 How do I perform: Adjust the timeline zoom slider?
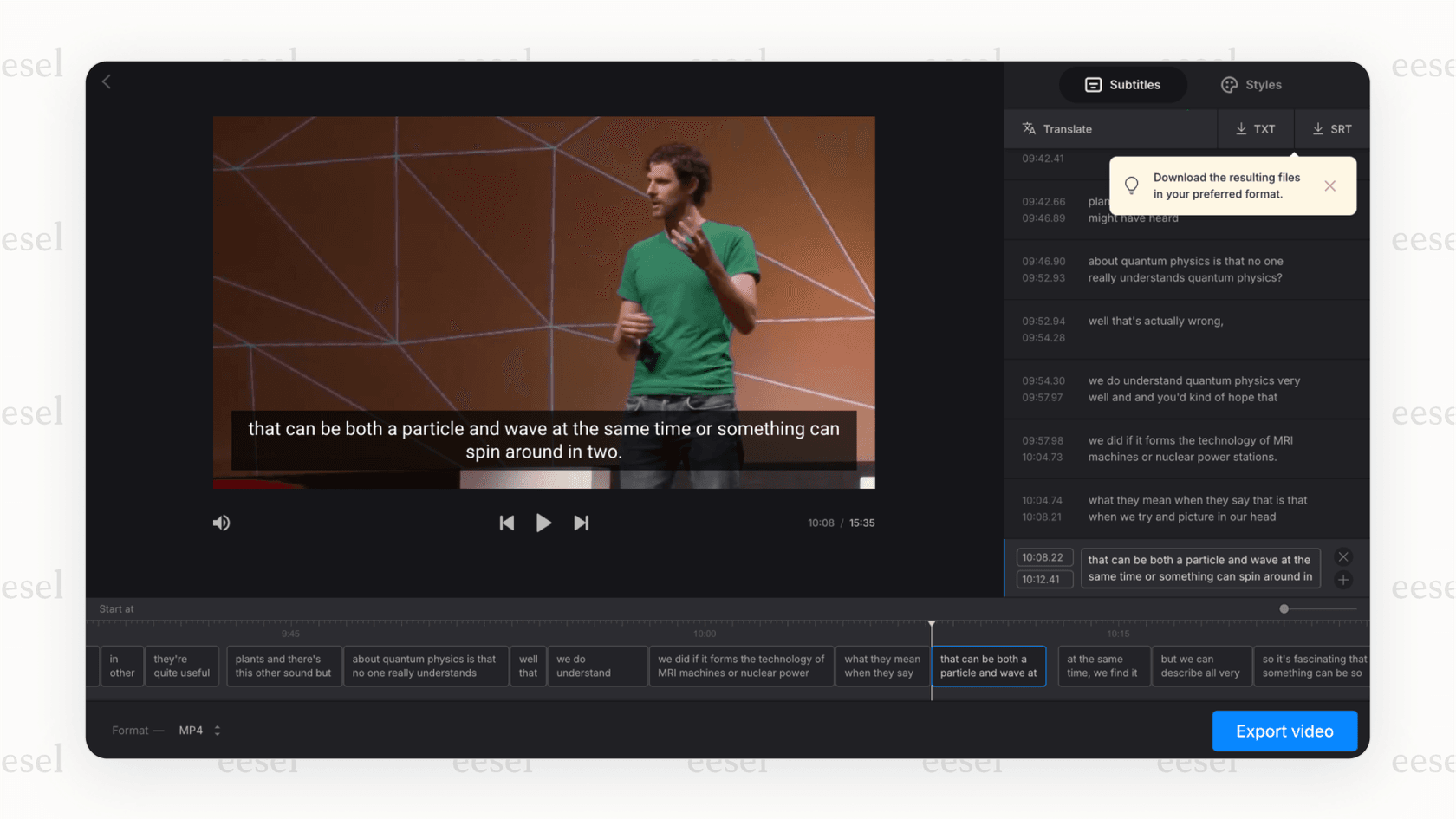point(1283,608)
